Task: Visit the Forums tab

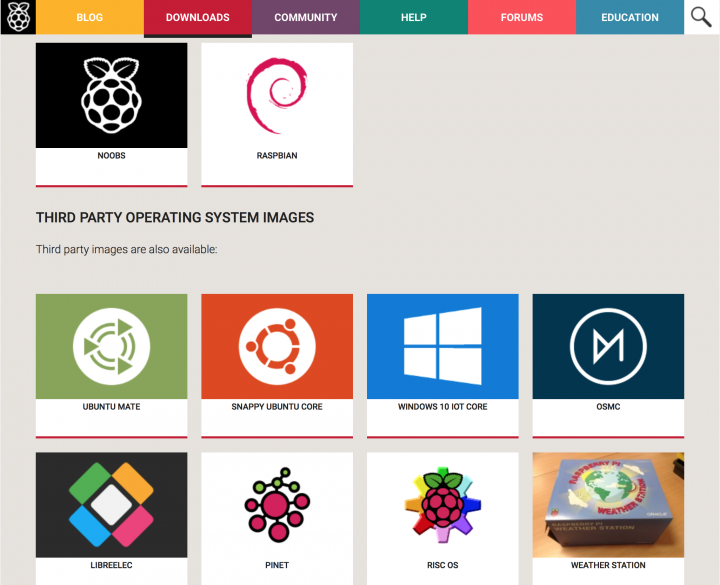Action: coord(522,17)
